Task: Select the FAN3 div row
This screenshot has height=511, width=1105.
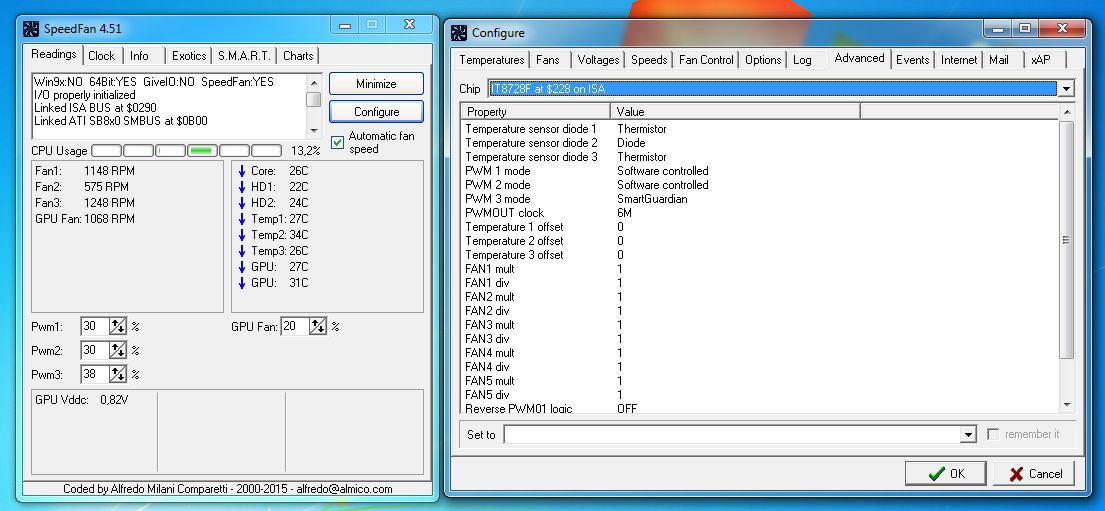Action: [760, 339]
